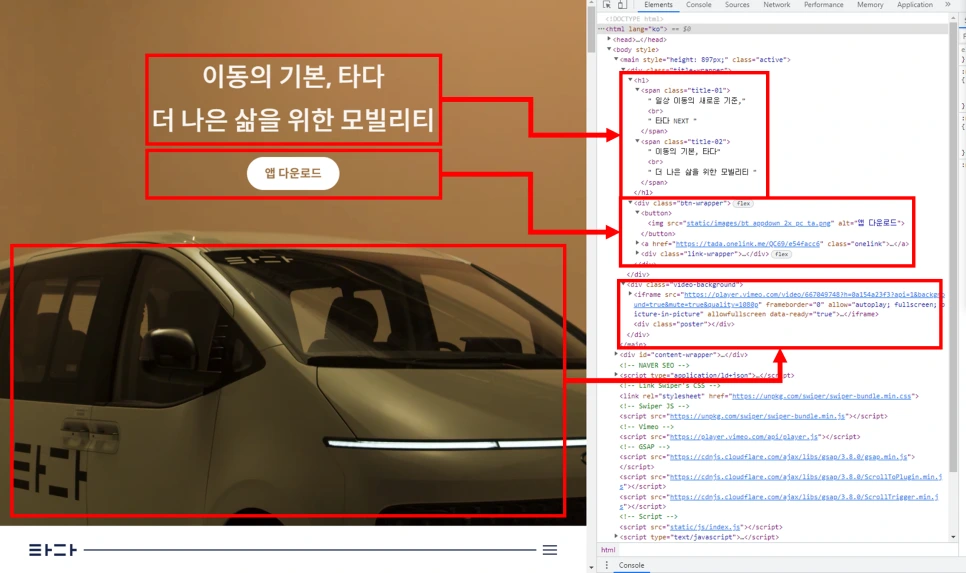Select the 'NAVER SEO' comment row
Image resolution: width=966 pixels, height=573 pixels.
(x=654, y=365)
